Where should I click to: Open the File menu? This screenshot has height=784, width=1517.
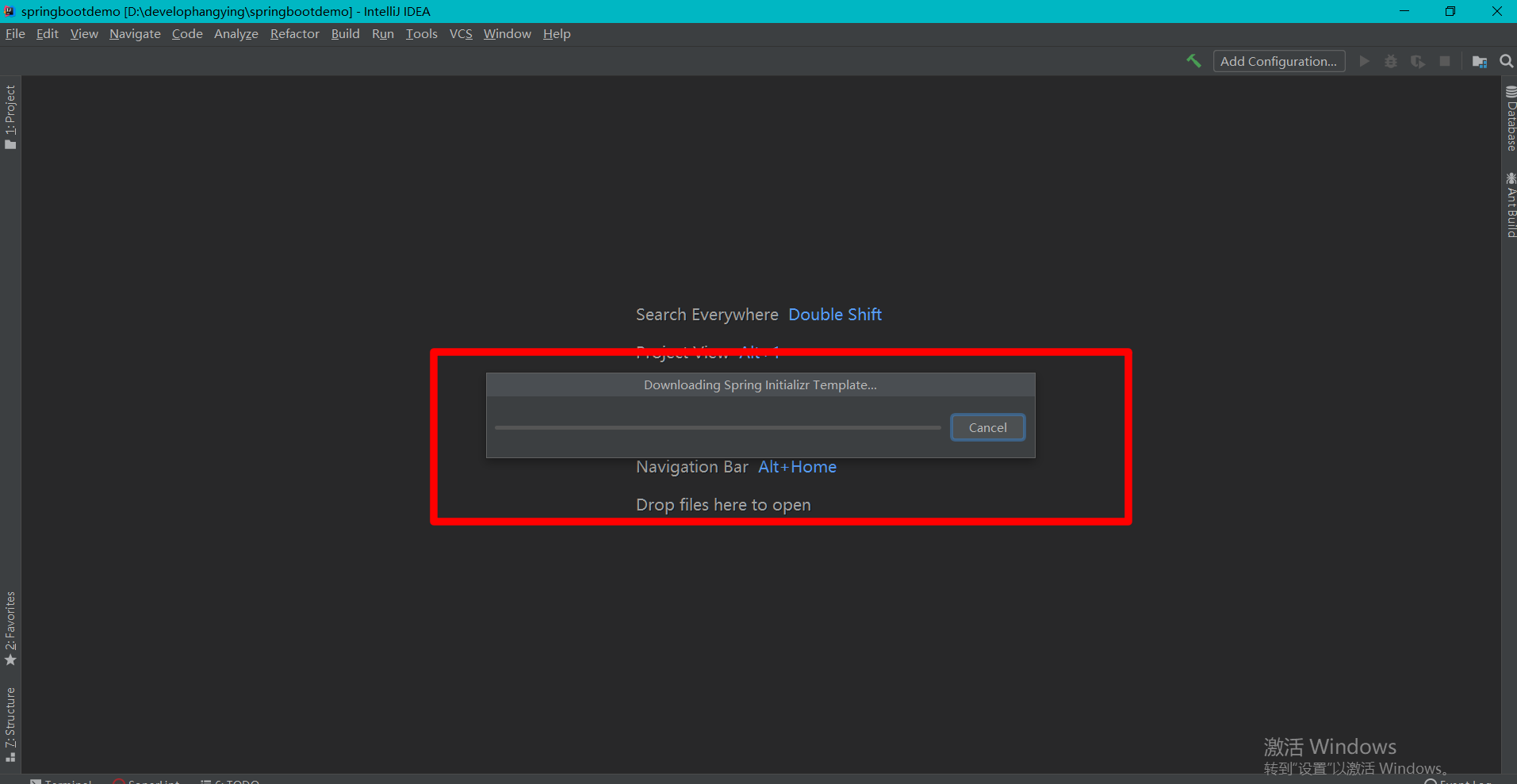(15, 33)
